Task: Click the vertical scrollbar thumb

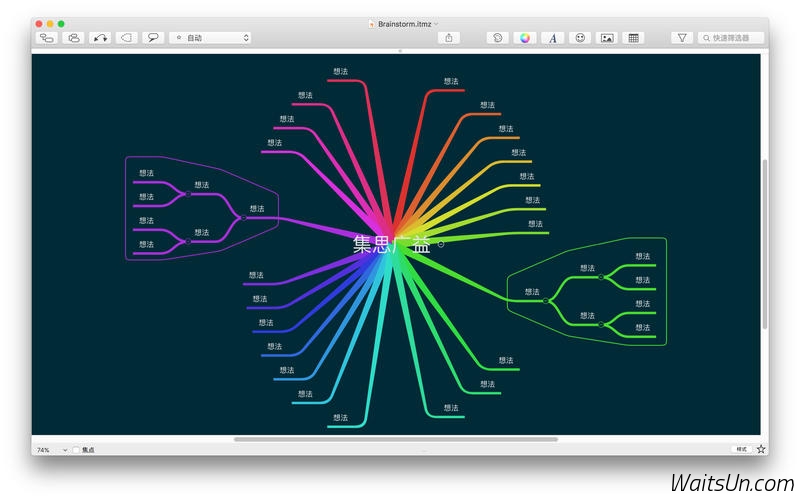Action: [x=764, y=244]
